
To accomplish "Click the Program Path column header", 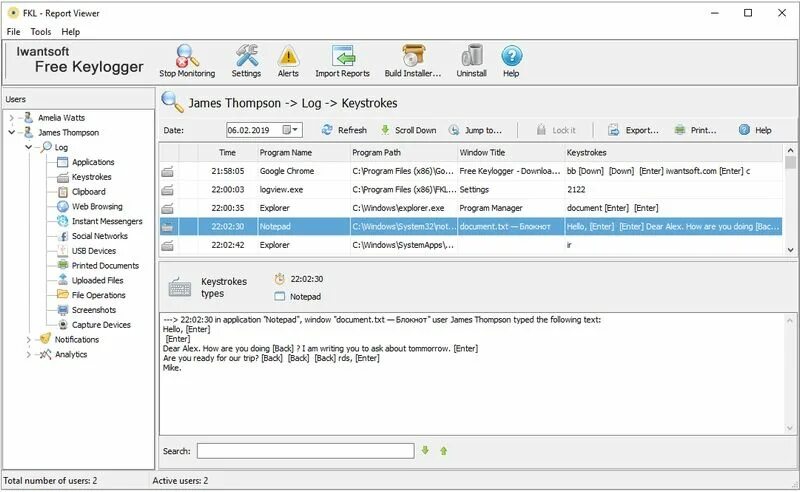I will tap(404, 153).
